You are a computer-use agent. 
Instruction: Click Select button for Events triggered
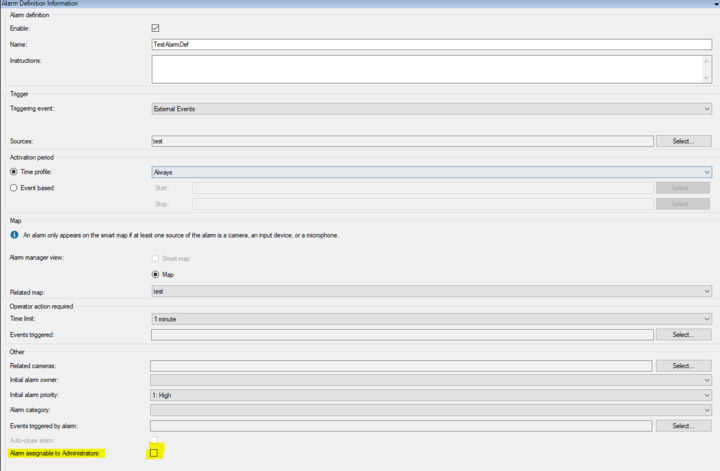683,335
